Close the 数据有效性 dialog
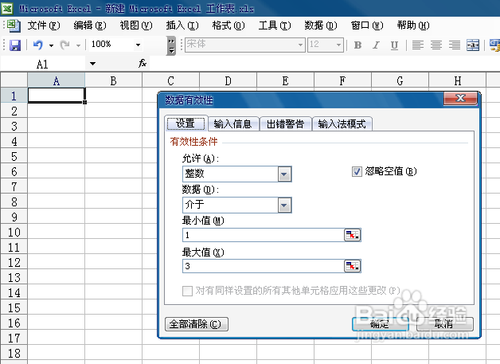 [460, 98]
